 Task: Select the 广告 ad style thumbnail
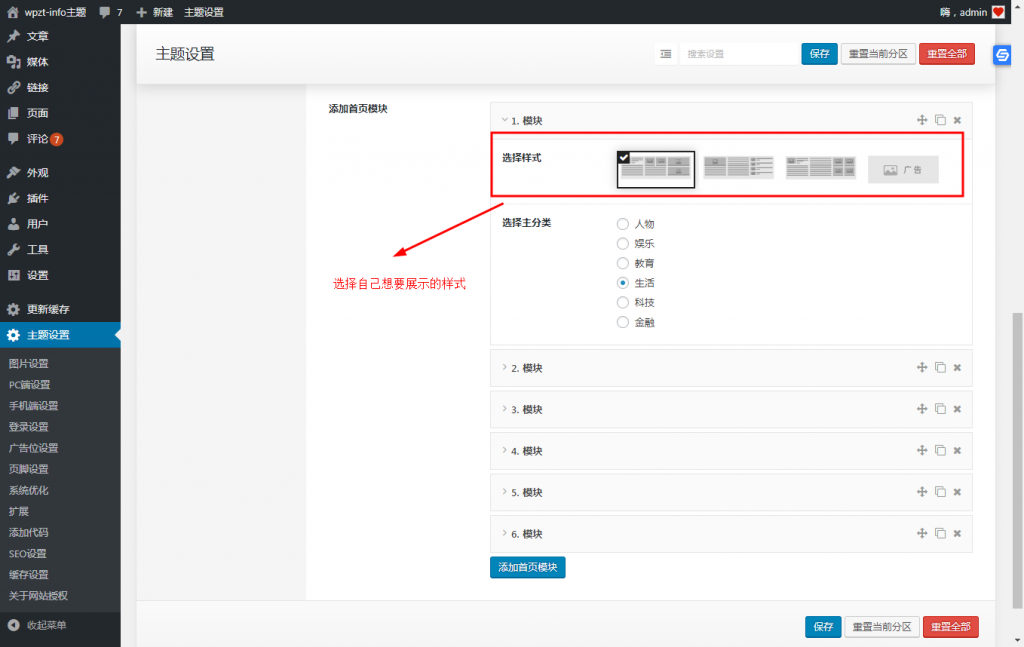[x=903, y=169]
